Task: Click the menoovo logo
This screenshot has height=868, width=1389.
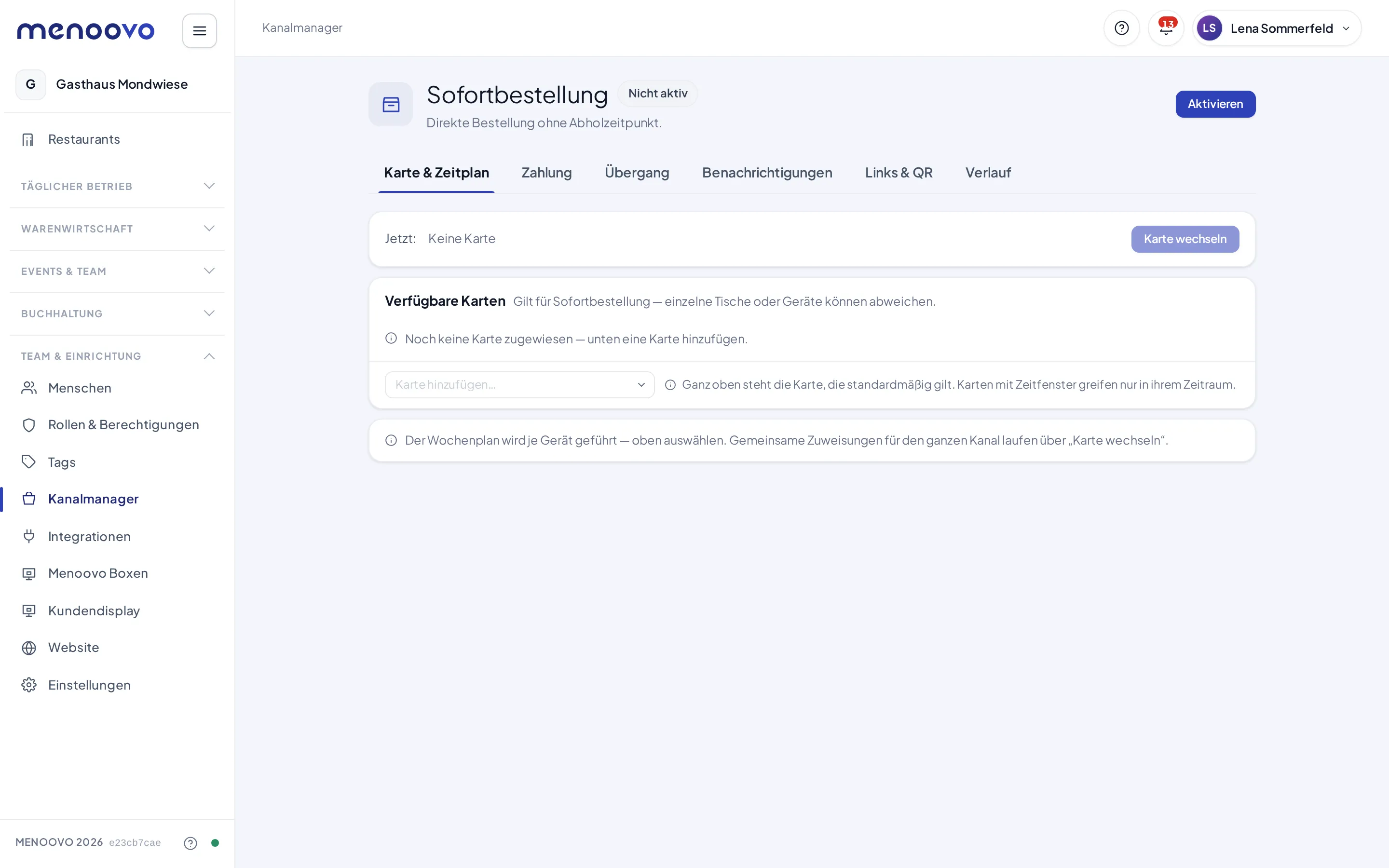Action: 85,31
